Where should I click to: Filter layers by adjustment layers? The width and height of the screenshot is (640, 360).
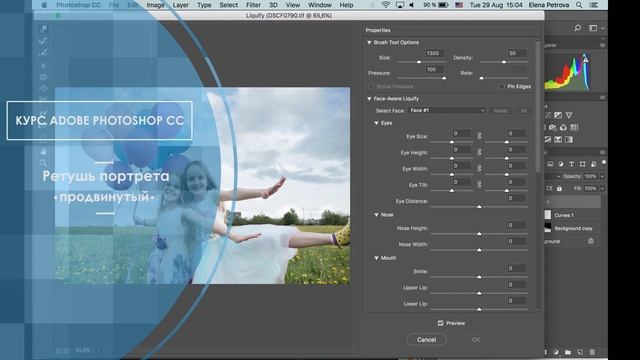pos(561,164)
